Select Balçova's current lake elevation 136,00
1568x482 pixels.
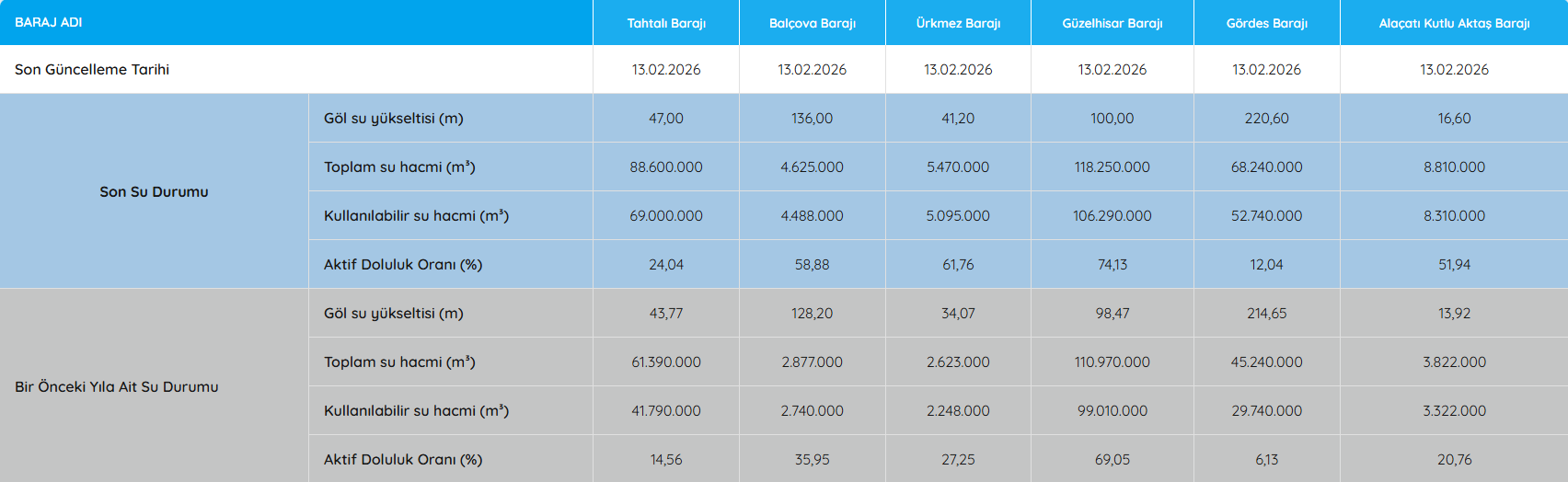click(x=812, y=119)
